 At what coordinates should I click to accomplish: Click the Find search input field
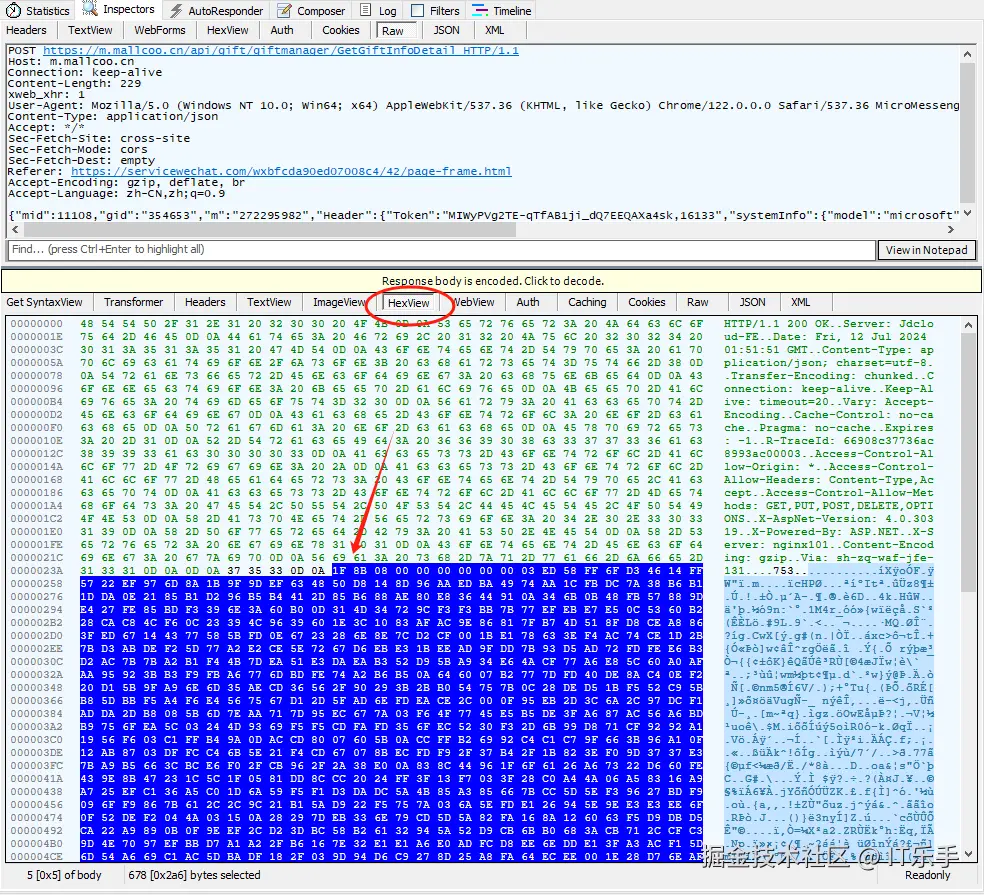click(x=441, y=250)
